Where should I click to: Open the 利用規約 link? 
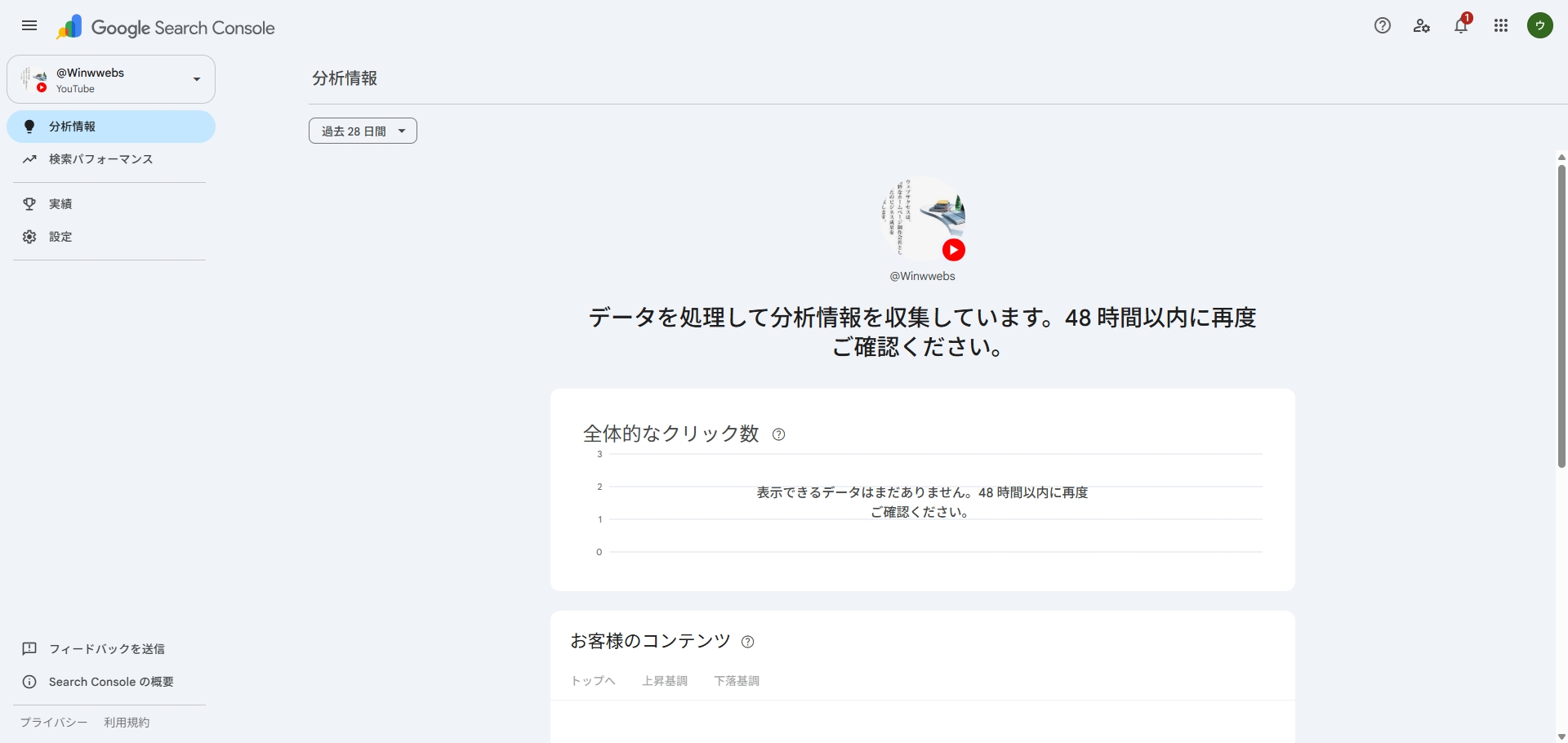click(x=127, y=723)
